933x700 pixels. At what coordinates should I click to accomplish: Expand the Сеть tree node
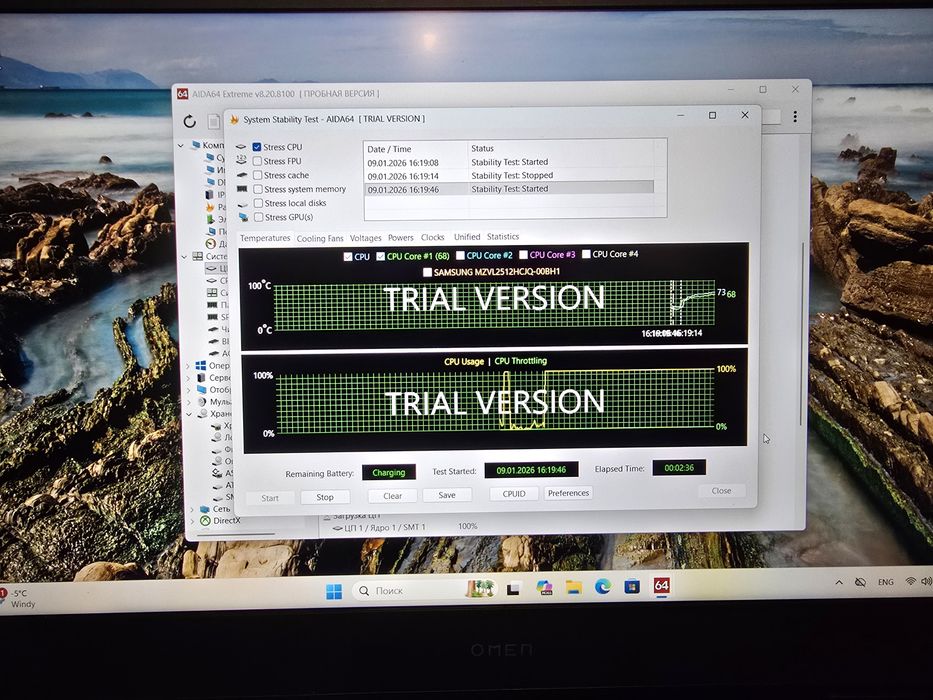[192, 510]
